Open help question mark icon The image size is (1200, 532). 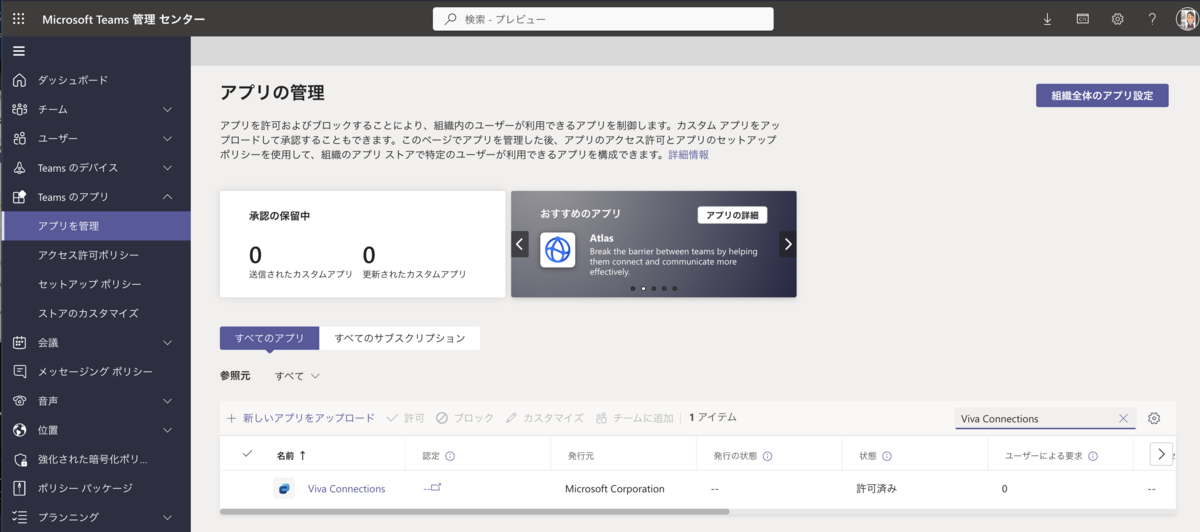tap(1152, 19)
